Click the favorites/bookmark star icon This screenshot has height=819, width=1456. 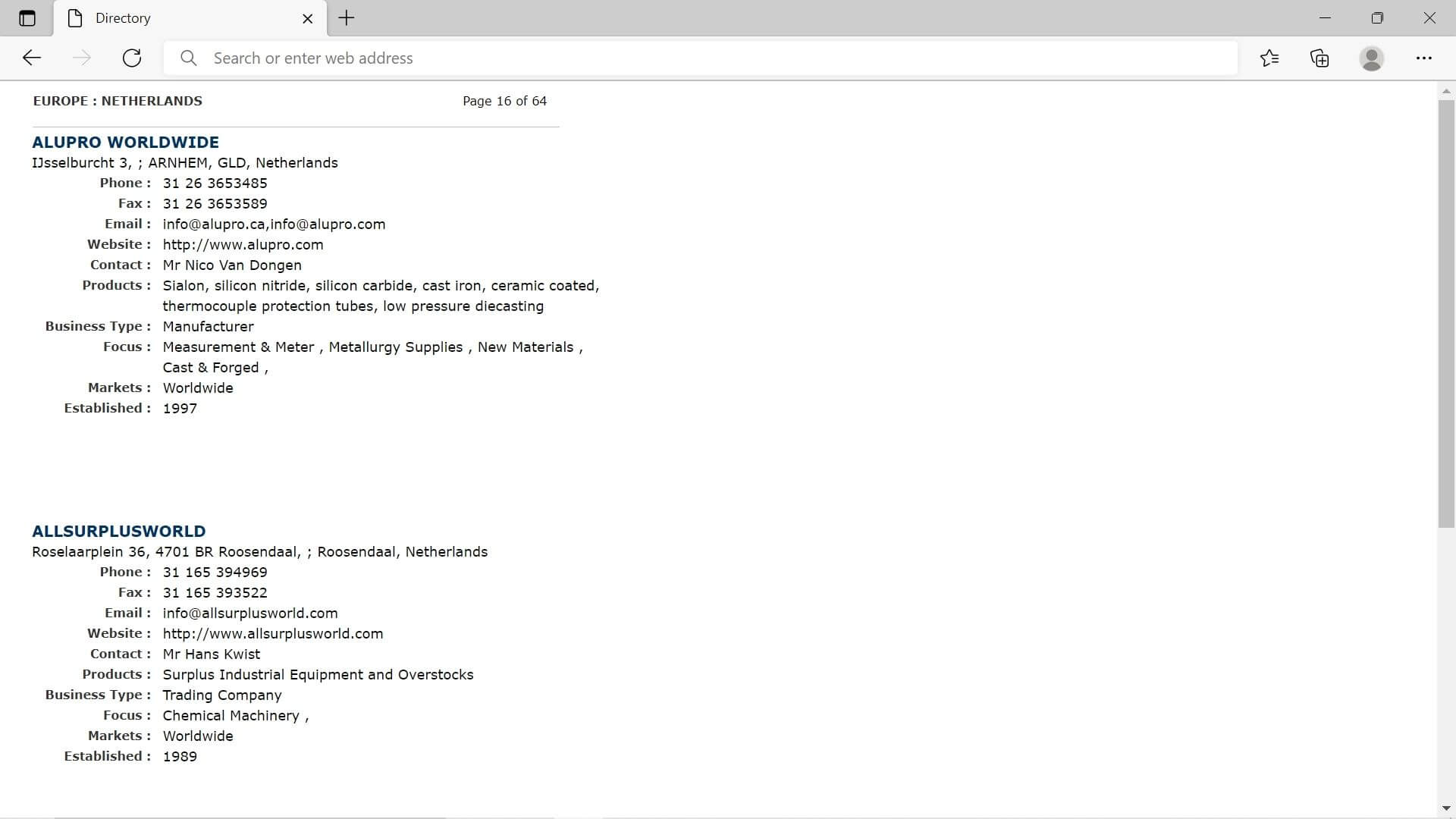click(x=1269, y=58)
